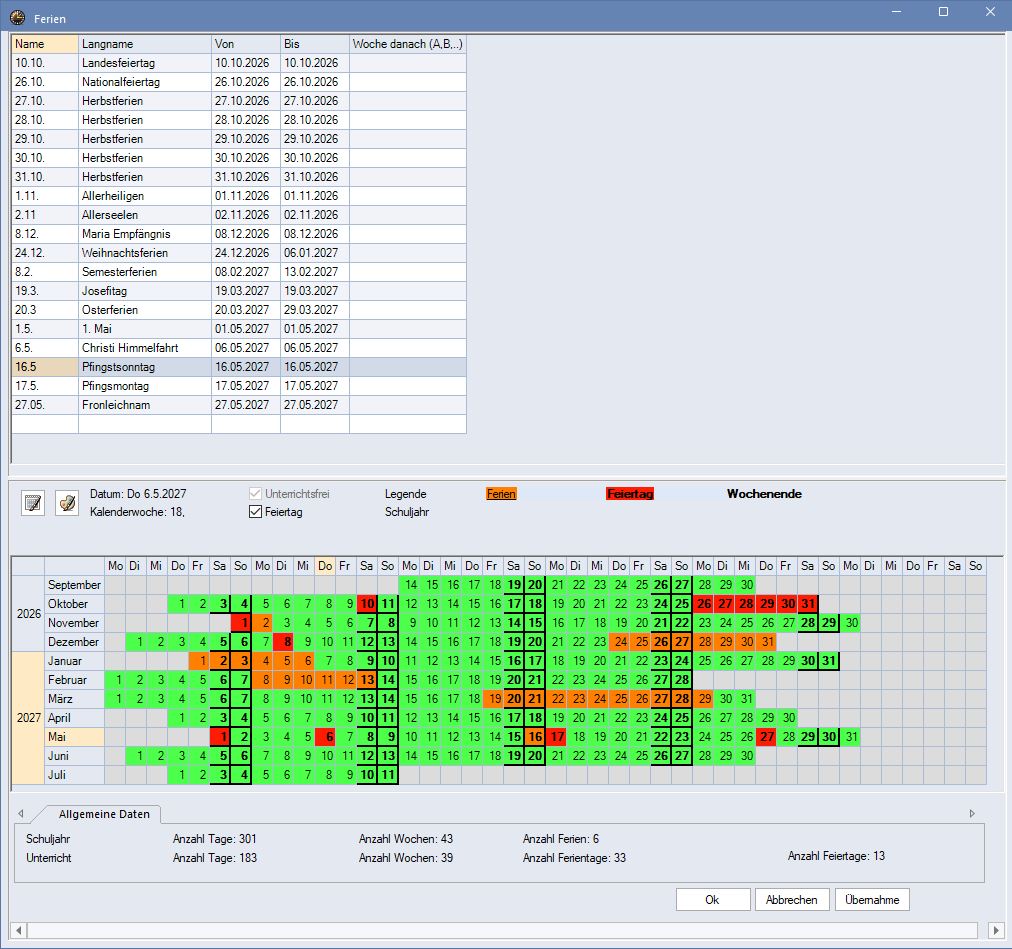Click the red Feiertag legend swatch
The height and width of the screenshot is (949, 1012).
pos(630,494)
